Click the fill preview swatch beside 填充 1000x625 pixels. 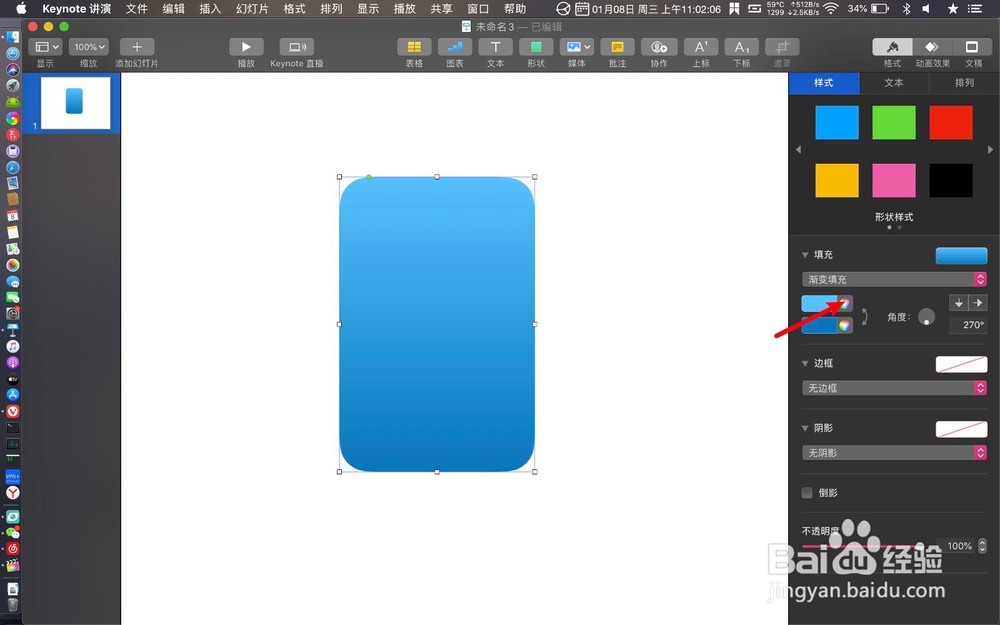pos(961,255)
